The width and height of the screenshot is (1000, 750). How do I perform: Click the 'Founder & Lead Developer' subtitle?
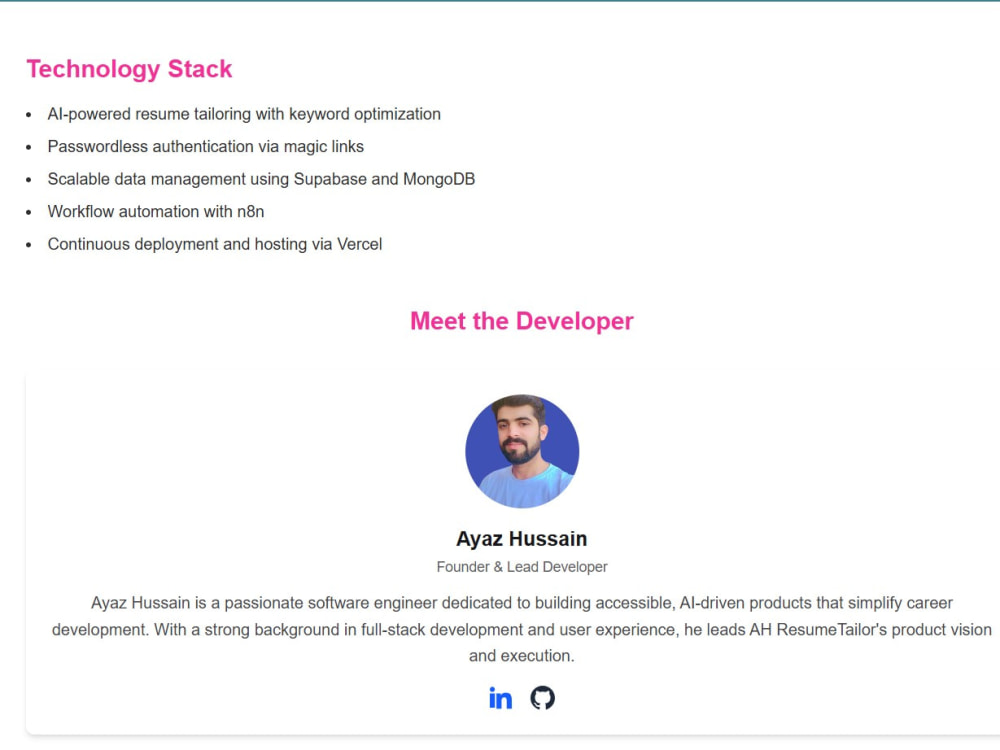click(522, 567)
